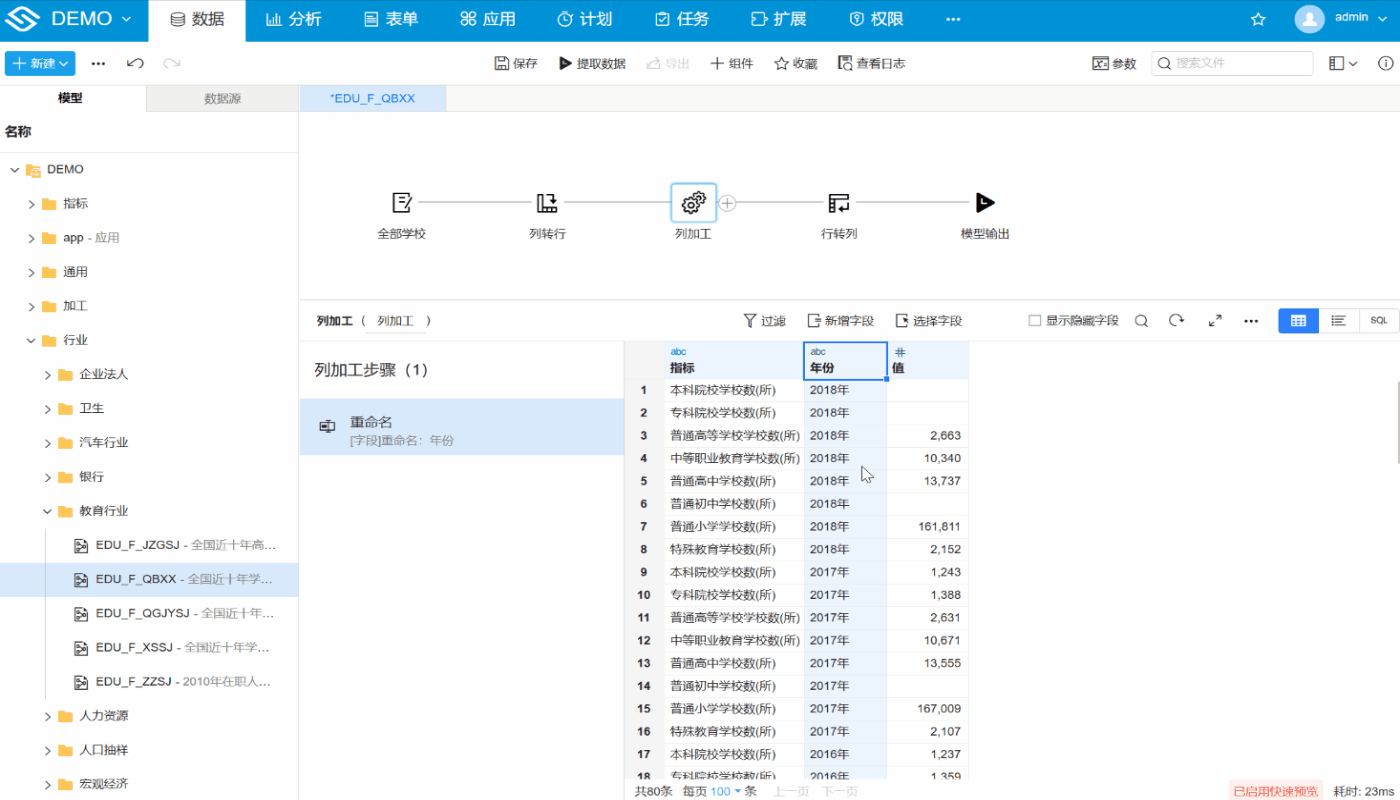Switch to the 数据源 tab
The height and width of the screenshot is (800, 1400).
point(222,98)
